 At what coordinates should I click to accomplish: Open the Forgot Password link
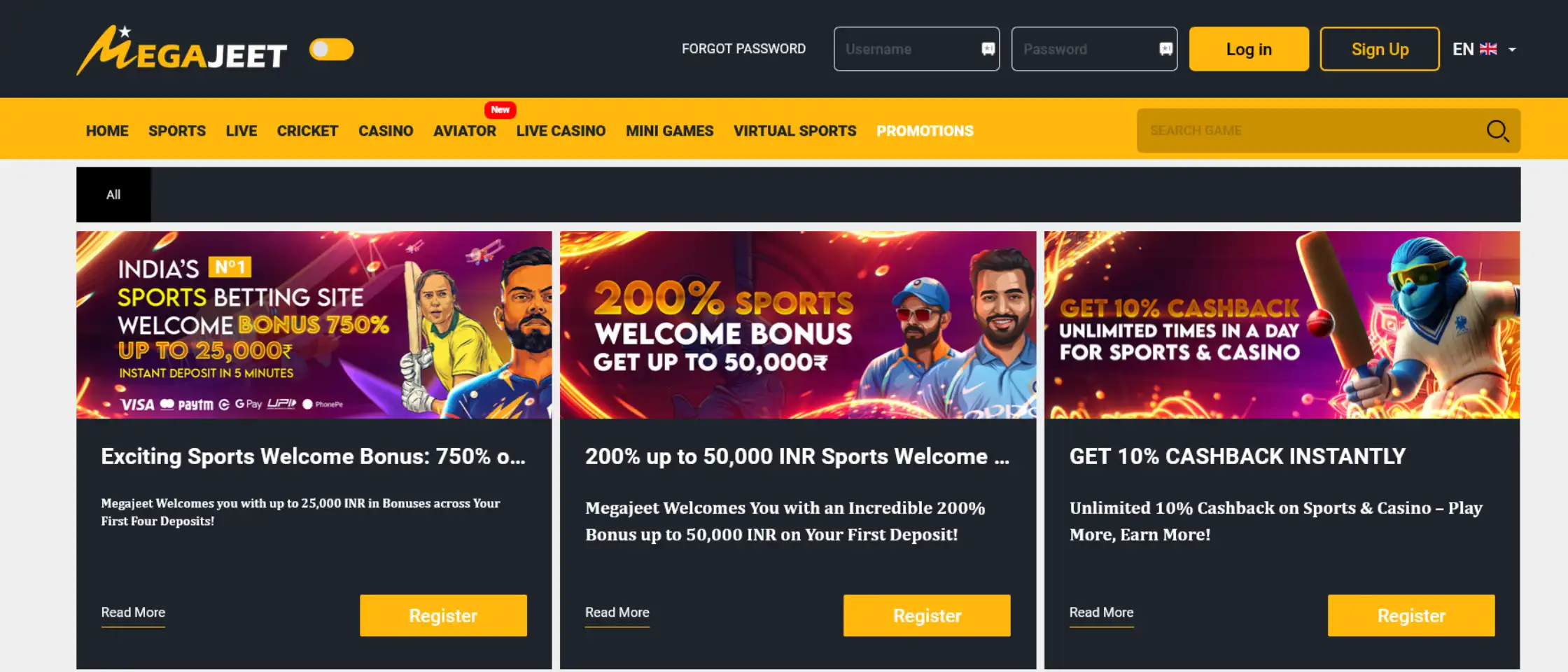point(743,49)
